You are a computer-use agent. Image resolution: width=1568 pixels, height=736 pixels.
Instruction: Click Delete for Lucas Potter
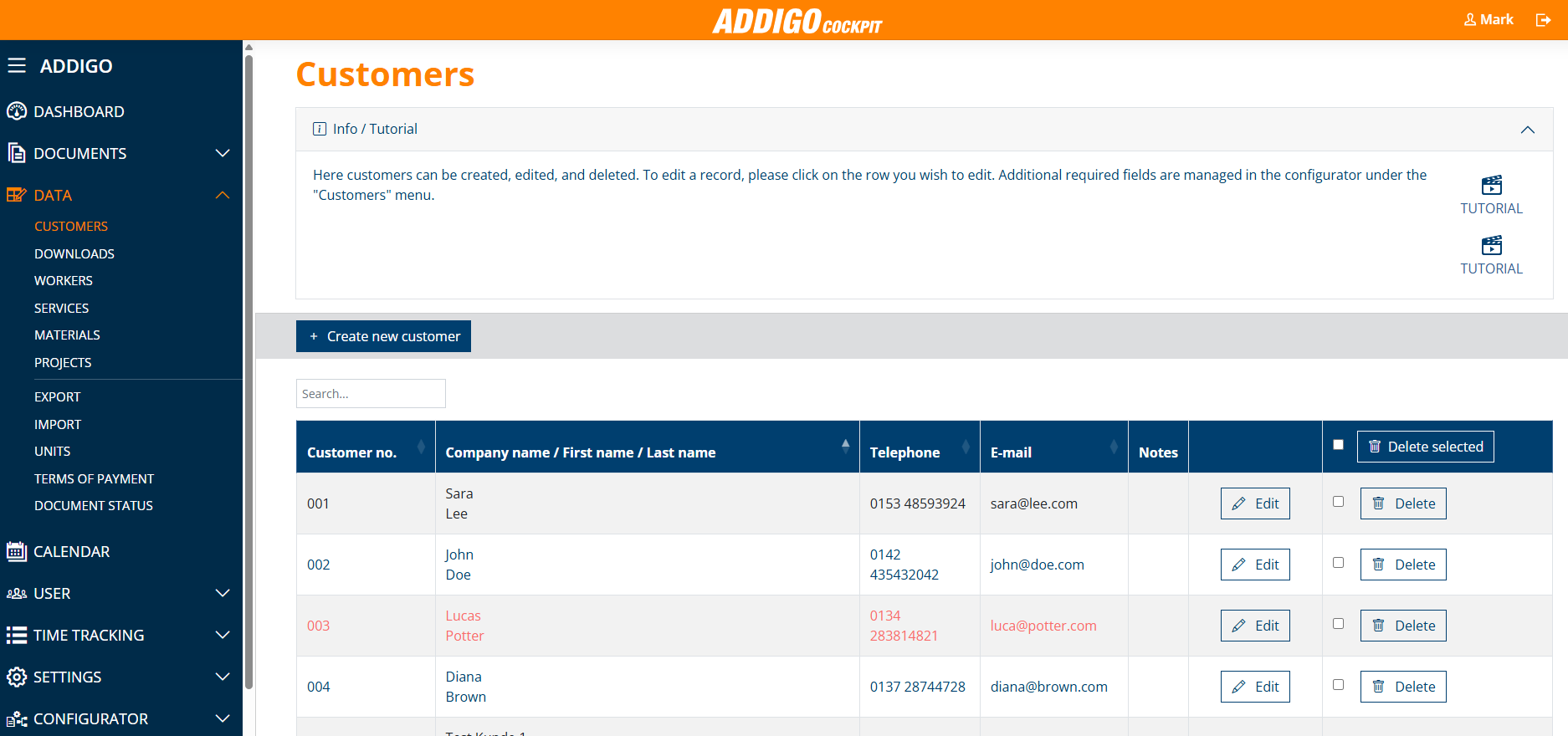pos(1403,626)
